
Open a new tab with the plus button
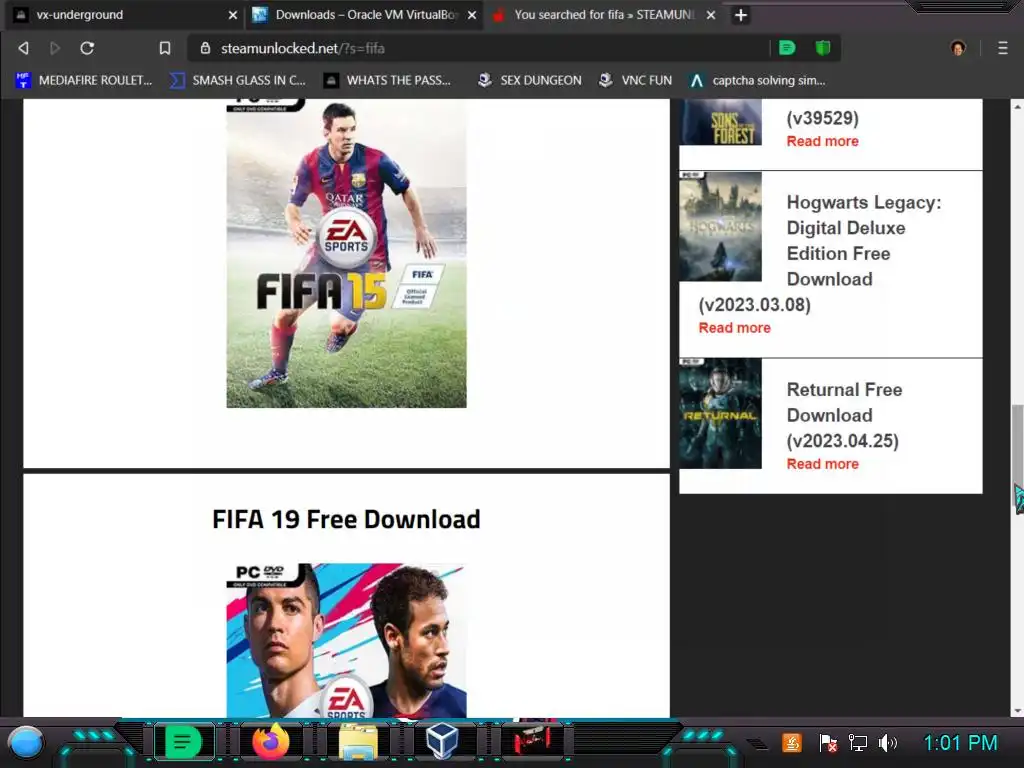pos(741,15)
